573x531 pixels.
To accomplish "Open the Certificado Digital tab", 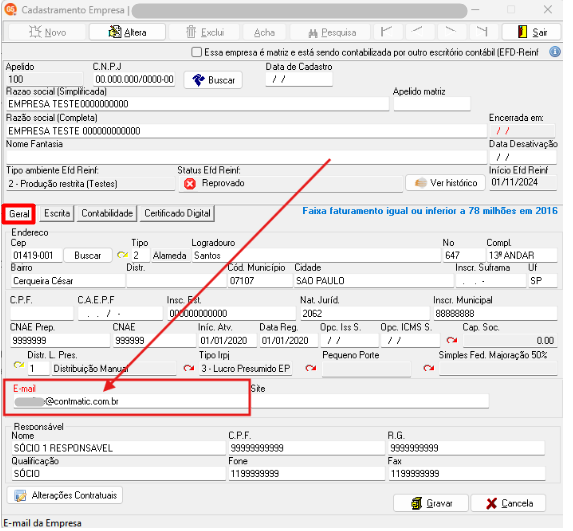I will (177, 213).
